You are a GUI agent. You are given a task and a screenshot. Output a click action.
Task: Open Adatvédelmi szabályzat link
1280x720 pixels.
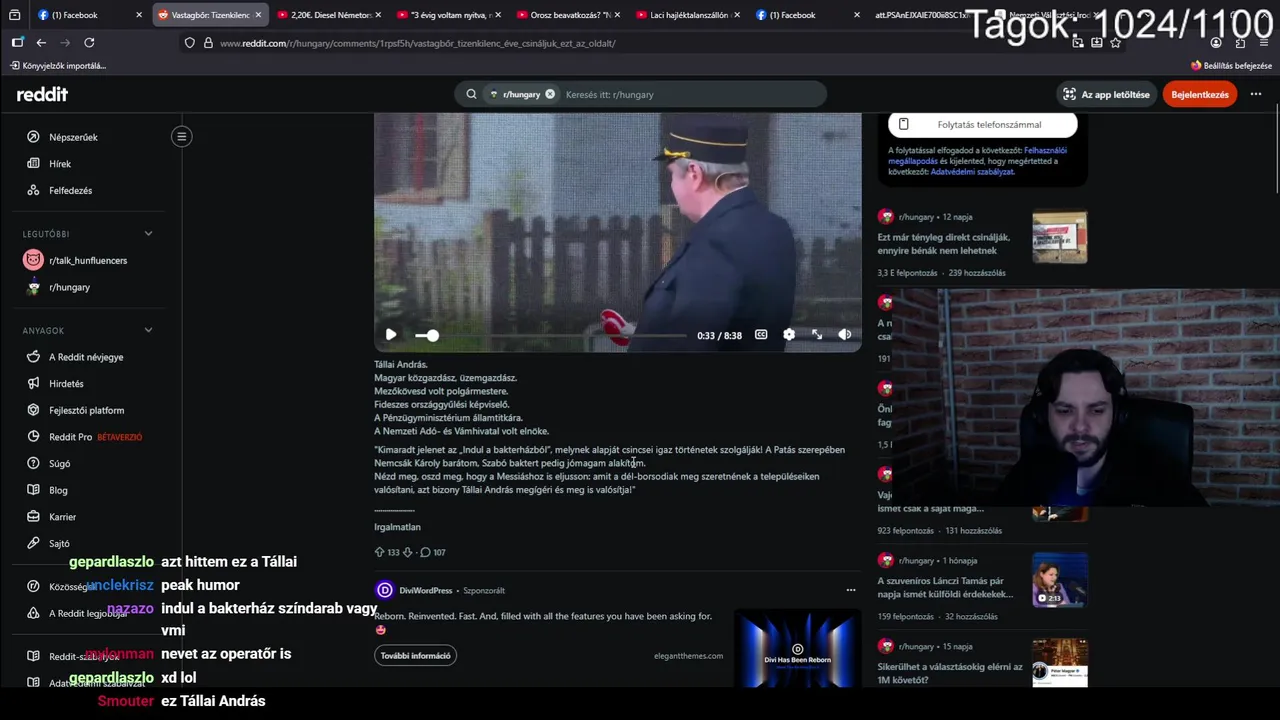pyautogui.click(x=972, y=172)
